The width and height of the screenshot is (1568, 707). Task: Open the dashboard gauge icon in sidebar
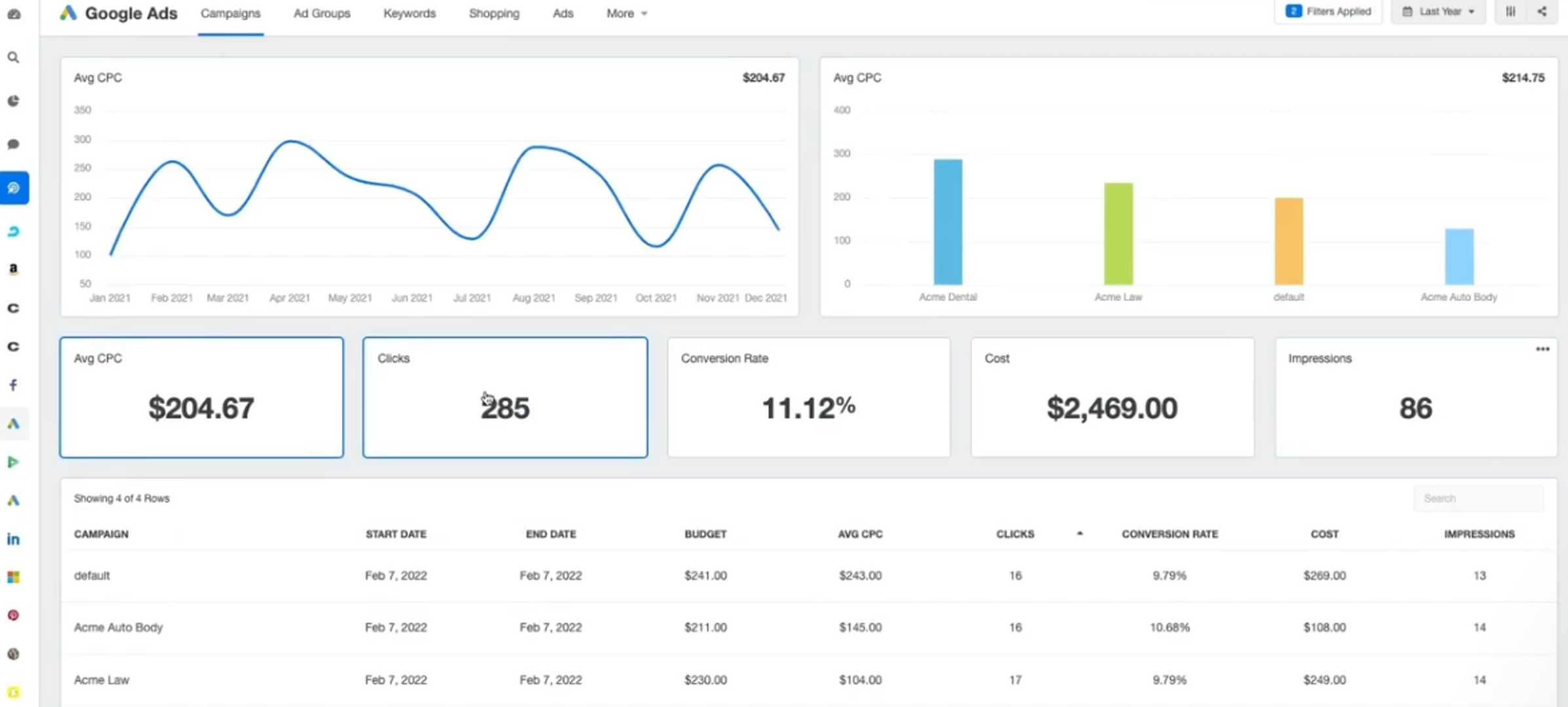pyautogui.click(x=14, y=14)
